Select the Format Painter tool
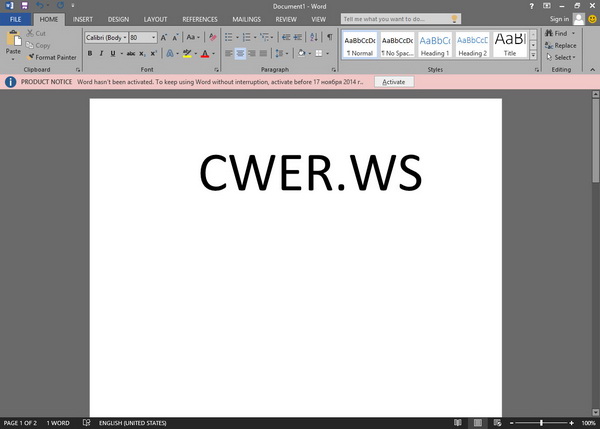Screen dimensions: 600x429 tap(52, 57)
